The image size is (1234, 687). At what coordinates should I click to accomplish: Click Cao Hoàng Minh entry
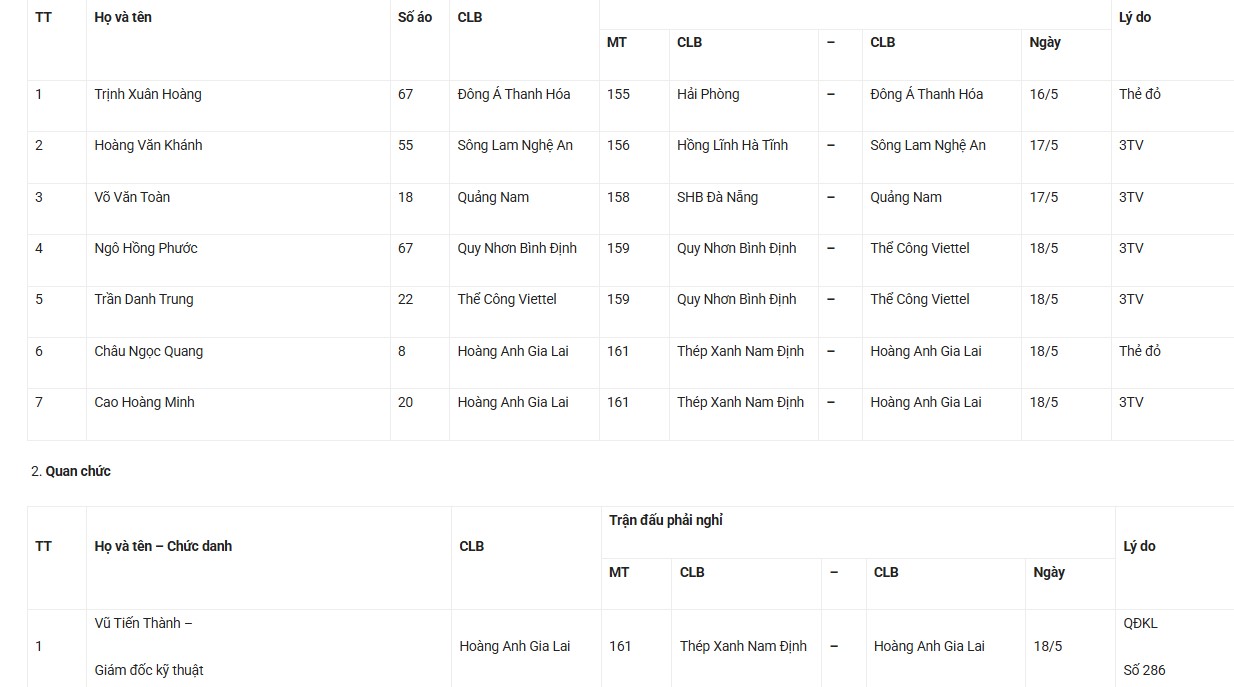(x=144, y=402)
